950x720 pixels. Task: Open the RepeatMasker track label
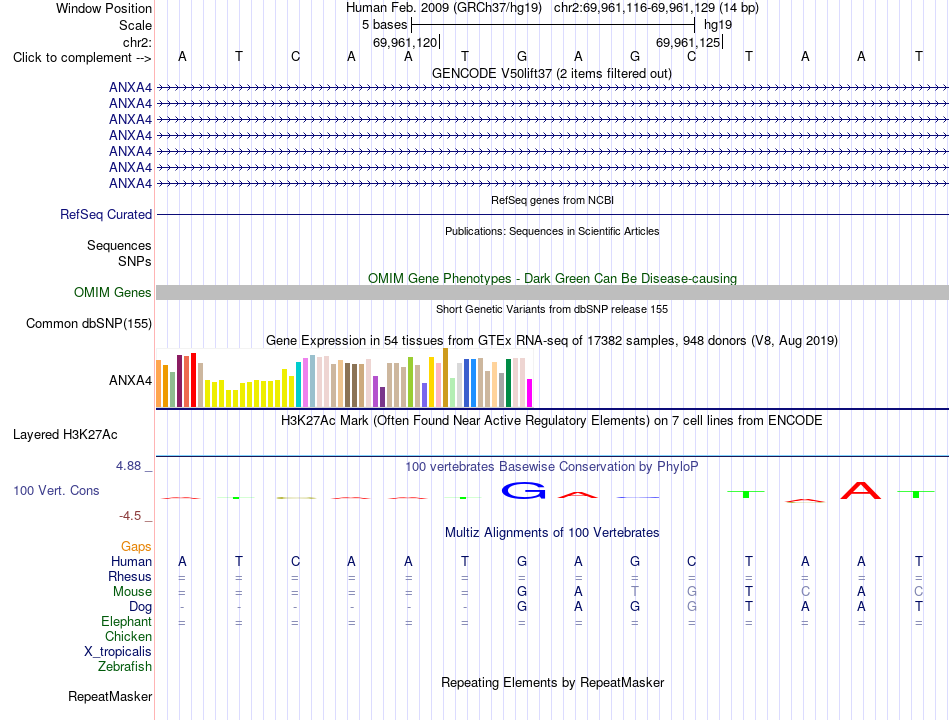click(x=110, y=697)
